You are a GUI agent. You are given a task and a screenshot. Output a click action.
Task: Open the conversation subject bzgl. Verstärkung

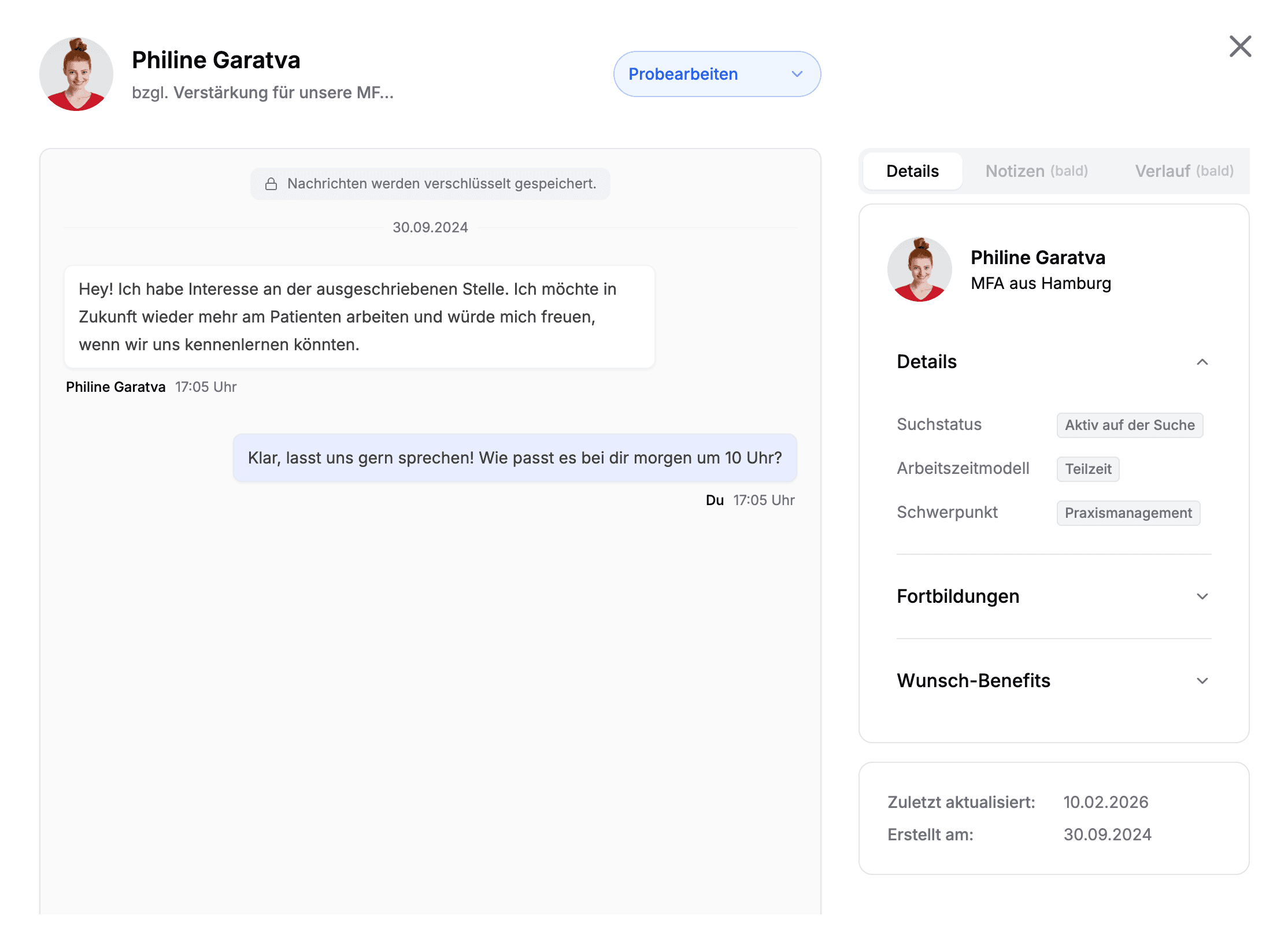click(x=262, y=92)
